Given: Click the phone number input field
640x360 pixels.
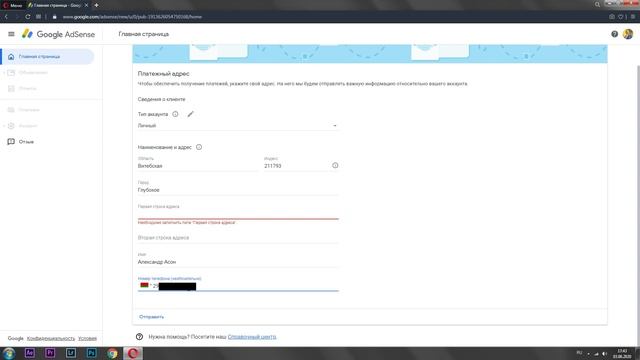Looking at the screenshot, I should tap(245, 286).
